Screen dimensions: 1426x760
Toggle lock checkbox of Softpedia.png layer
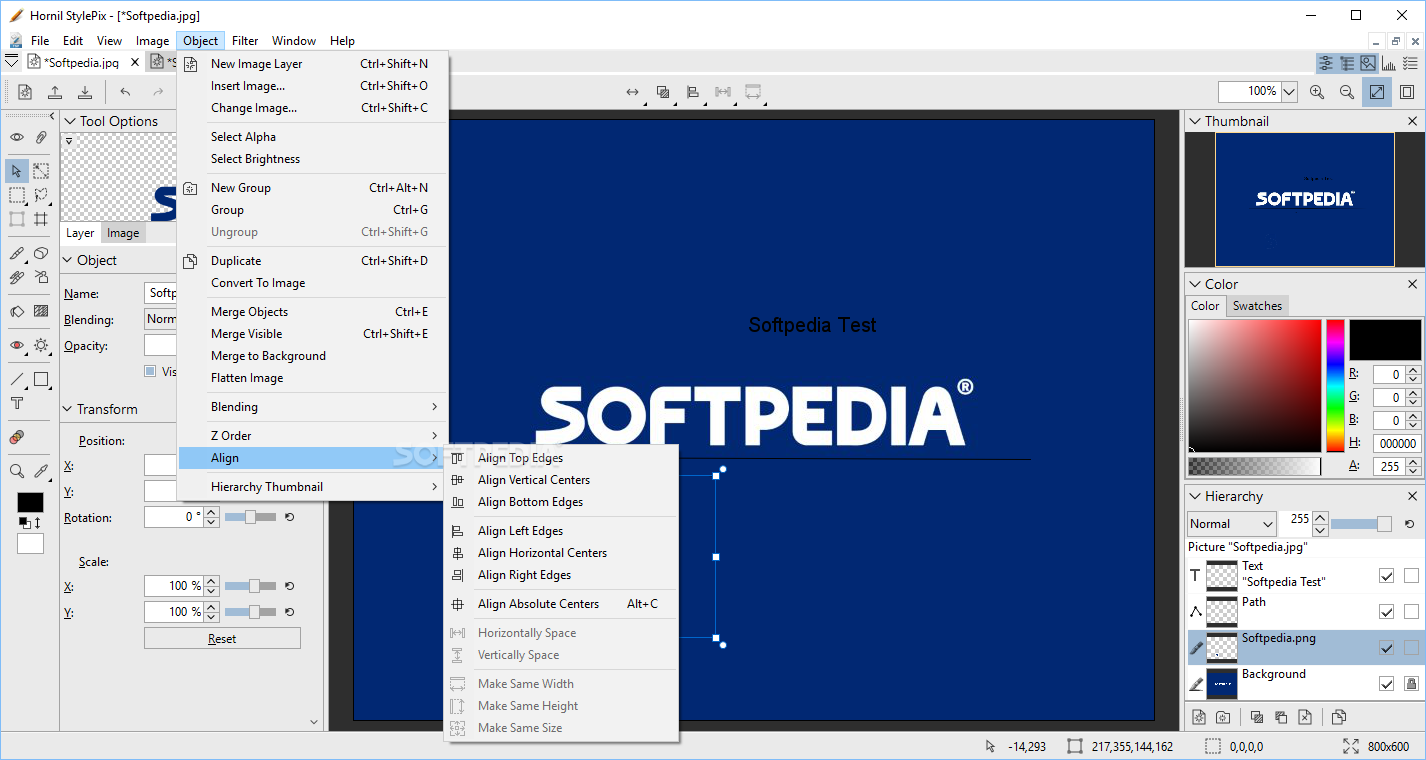coord(1411,647)
